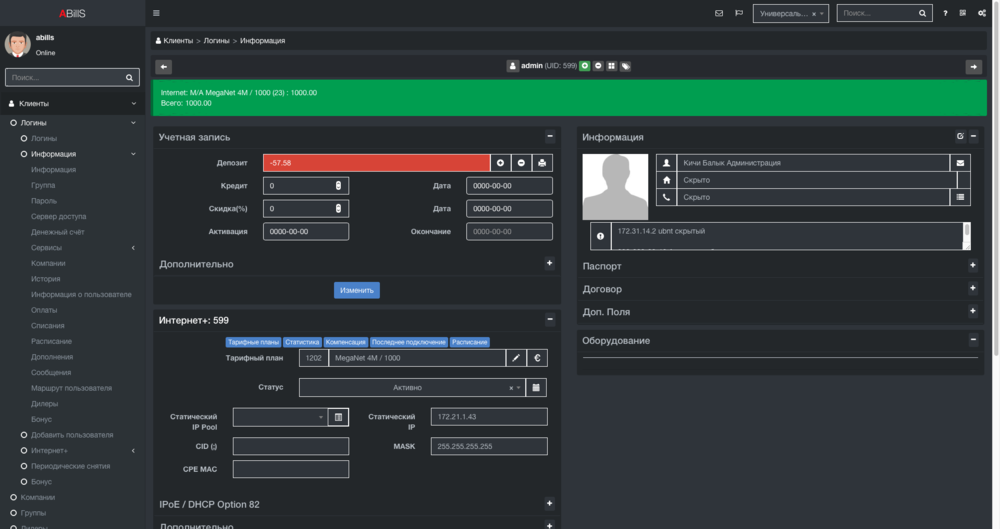The height and width of the screenshot is (529, 1000).
Task: Click the minus icon beside Депозит field
Action: coord(521,163)
